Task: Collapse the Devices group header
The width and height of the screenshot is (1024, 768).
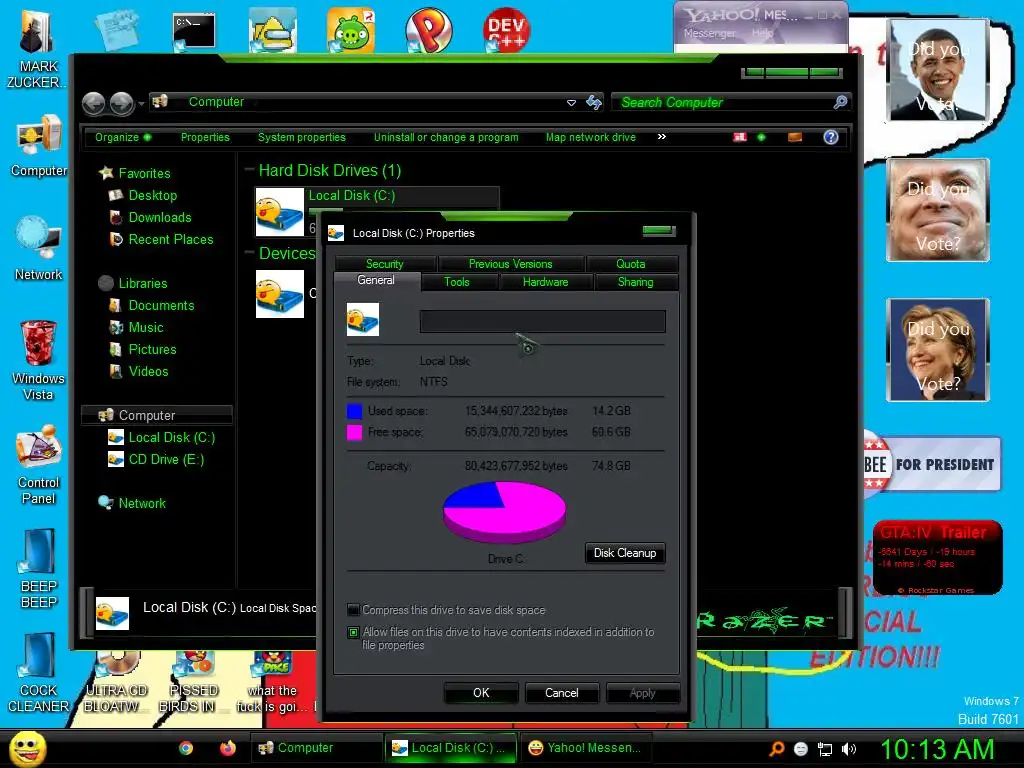Action: 249,253
